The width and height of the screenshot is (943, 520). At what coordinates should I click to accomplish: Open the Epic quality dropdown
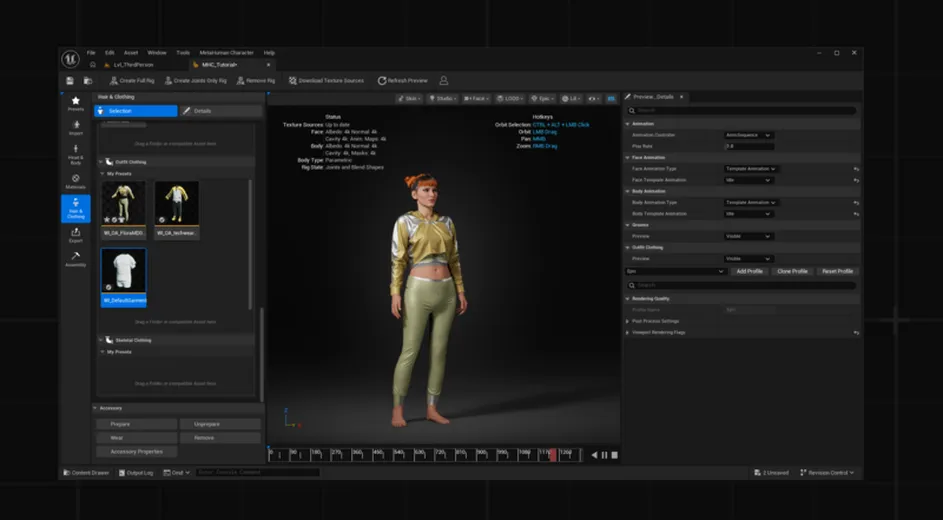coord(542,99)
